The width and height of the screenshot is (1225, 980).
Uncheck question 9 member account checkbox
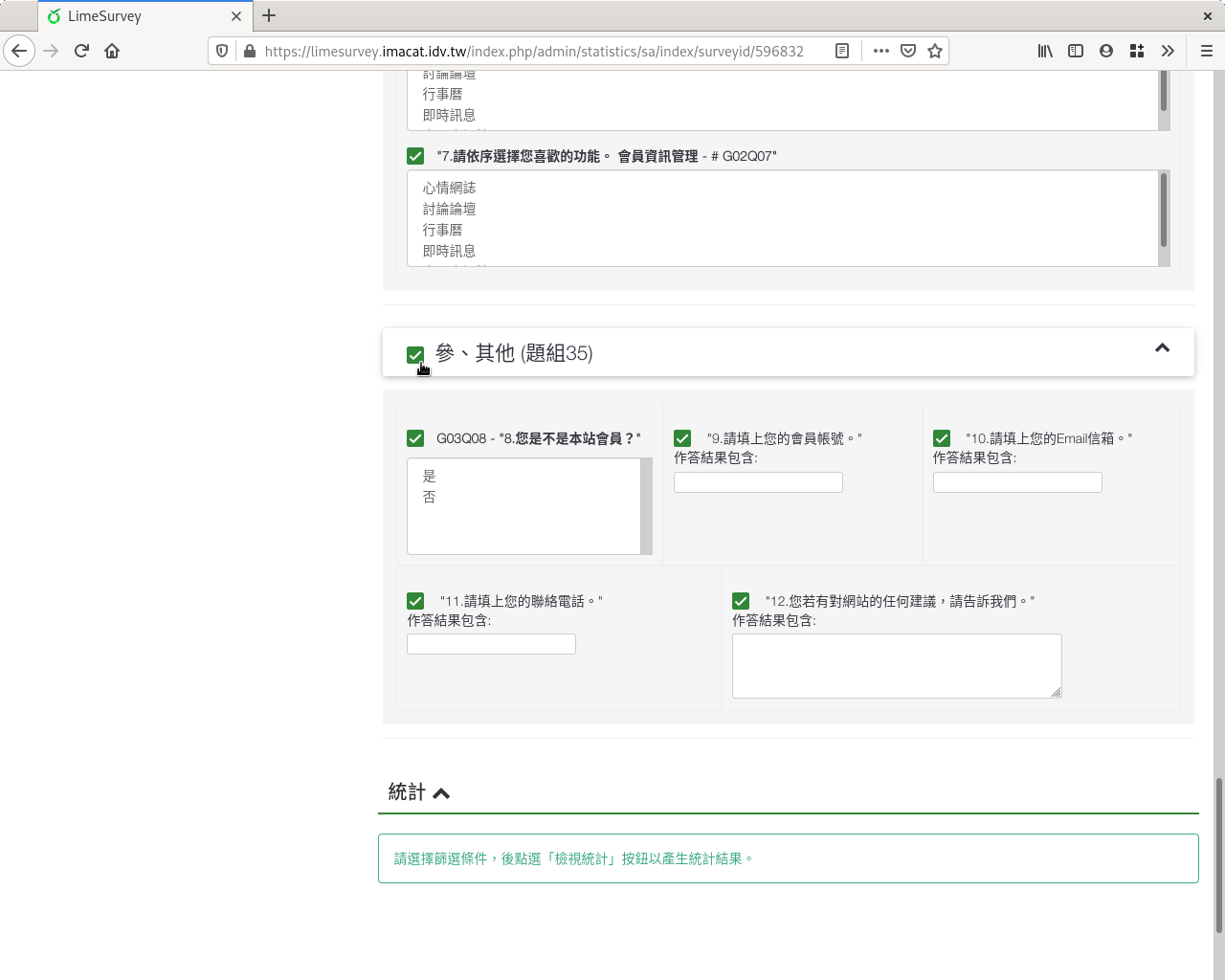coord(682,438)
